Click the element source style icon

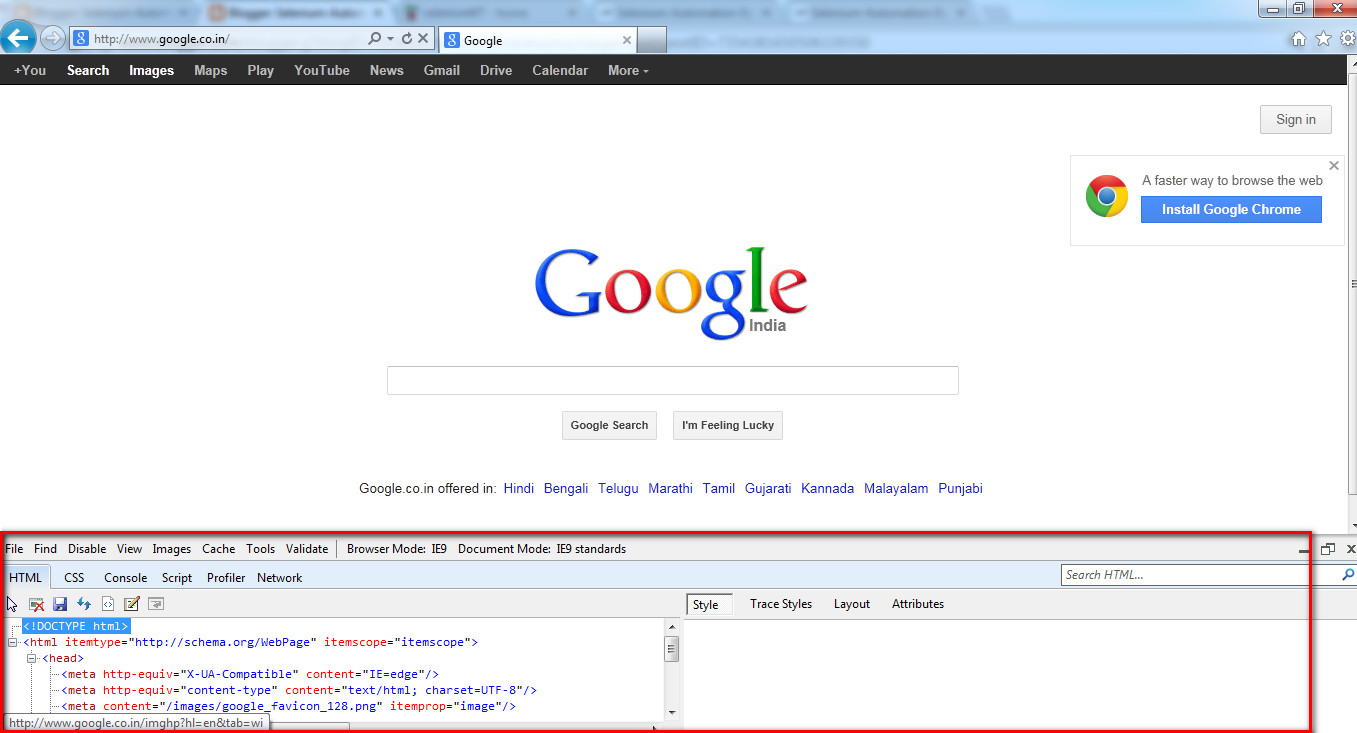point(108,604)
